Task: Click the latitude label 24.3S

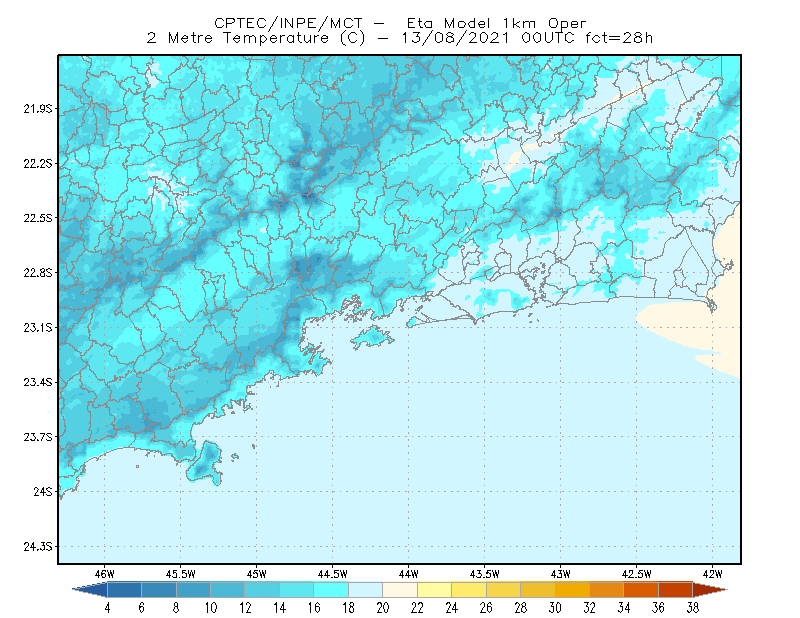Action: [x=38, y=547]
